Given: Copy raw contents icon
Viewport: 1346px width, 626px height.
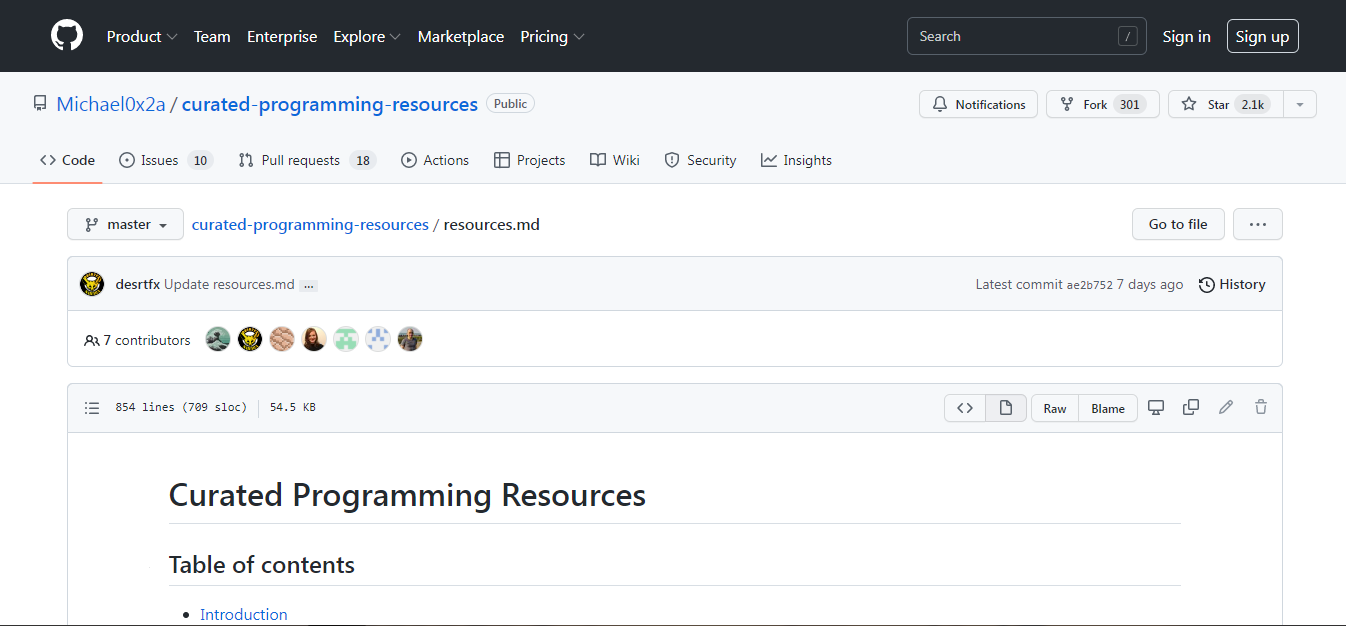Looking at the screenshot, I should click(1191, 408).
